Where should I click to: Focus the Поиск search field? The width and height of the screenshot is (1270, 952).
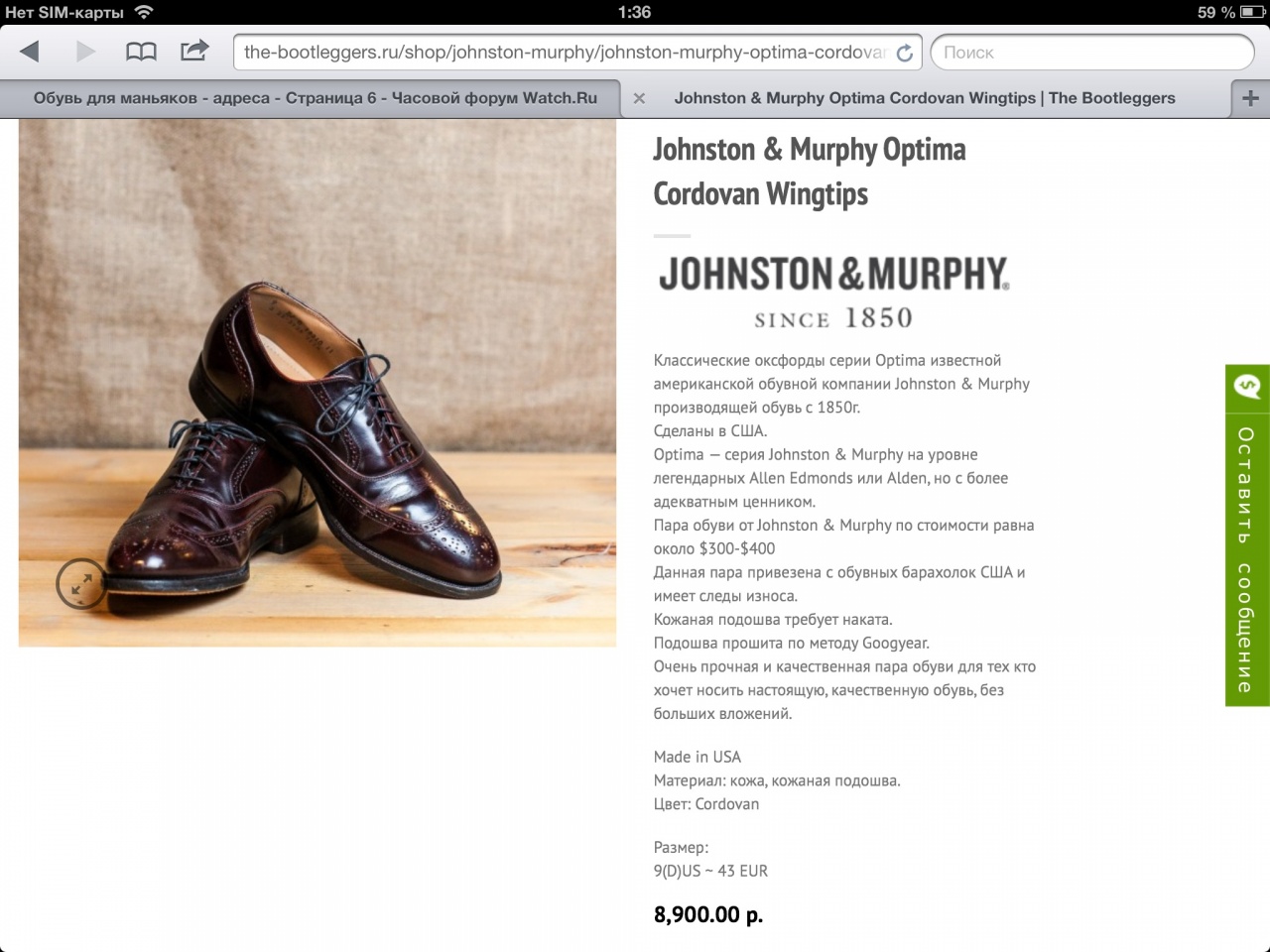point(1091,53)
